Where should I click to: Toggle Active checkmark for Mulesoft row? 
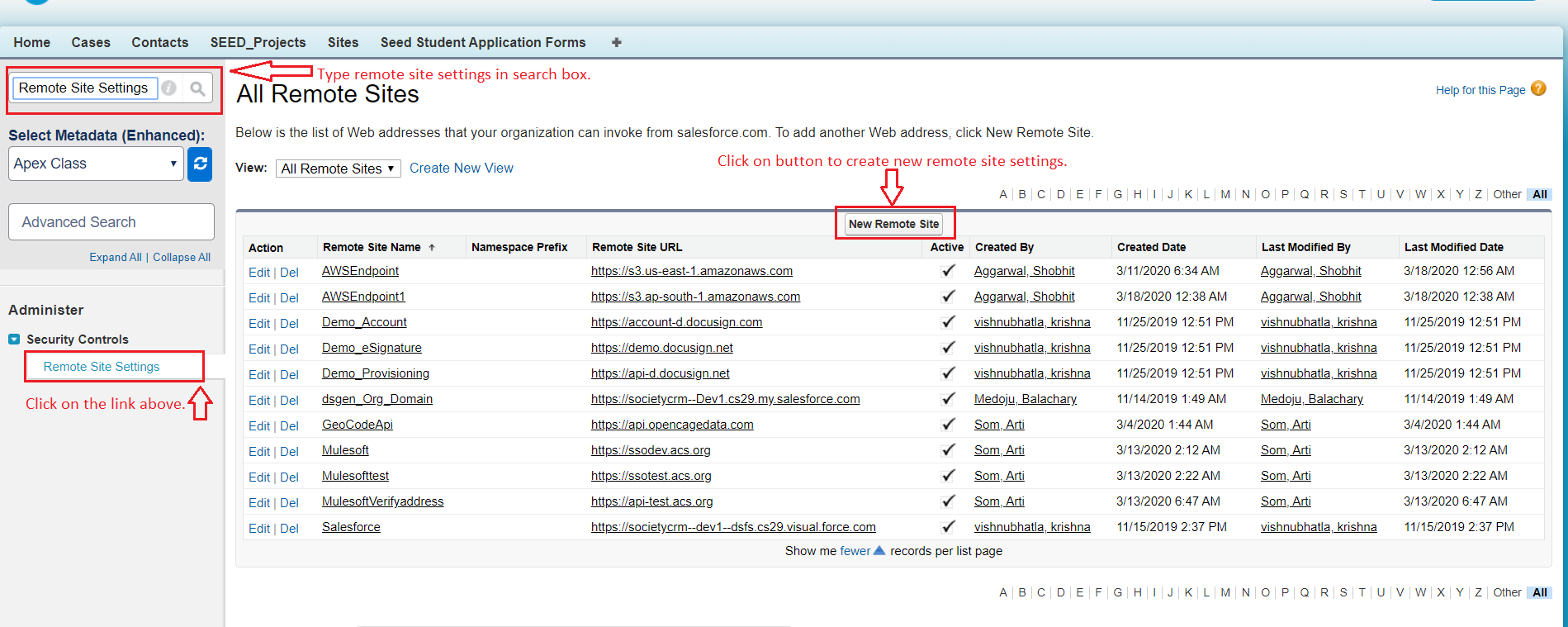[x=948, y=449]
